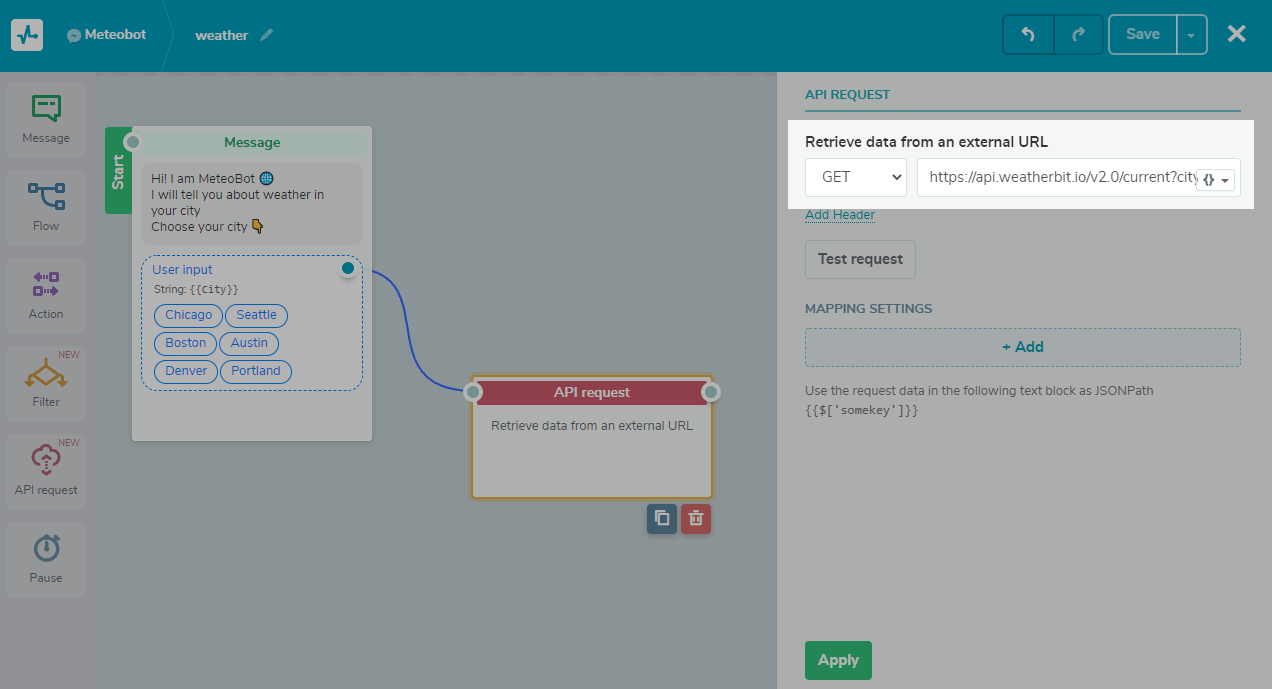The width and height of the screenshot is (1272, 689).
Task: Click the request URL input field
Action: (1055, 177)
